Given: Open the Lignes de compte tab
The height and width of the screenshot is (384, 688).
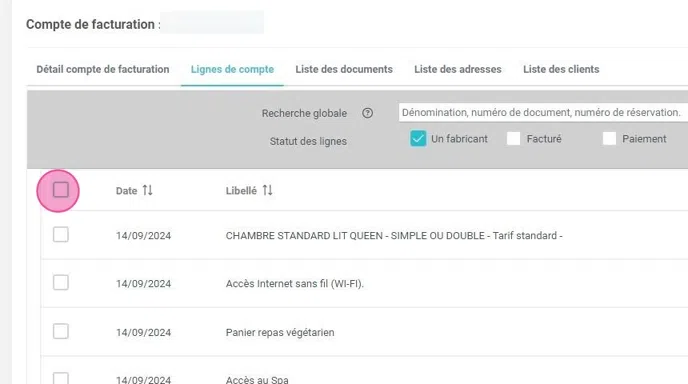Looking at the screenshot, I should (232, 69).
